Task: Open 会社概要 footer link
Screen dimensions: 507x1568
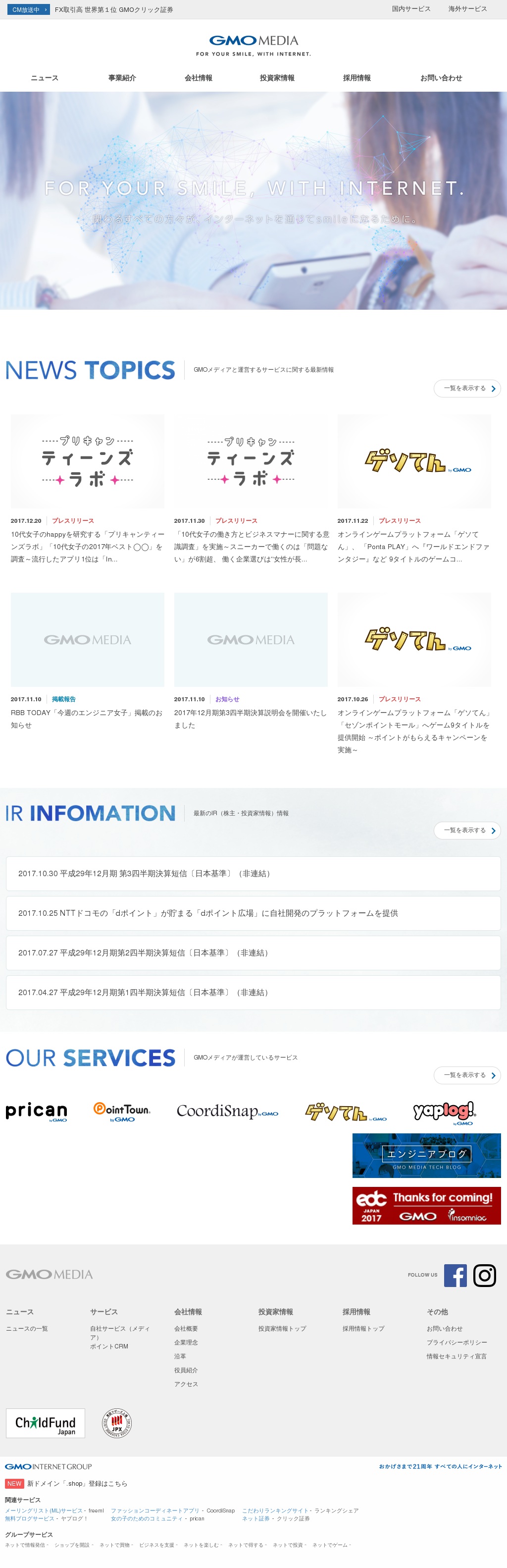Action: [186, 1328]
